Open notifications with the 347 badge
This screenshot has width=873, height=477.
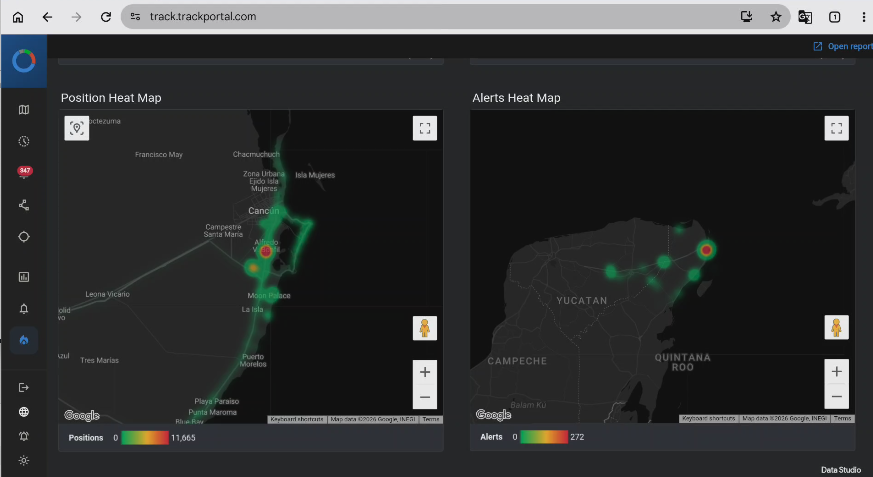click(x=24, y=172)
